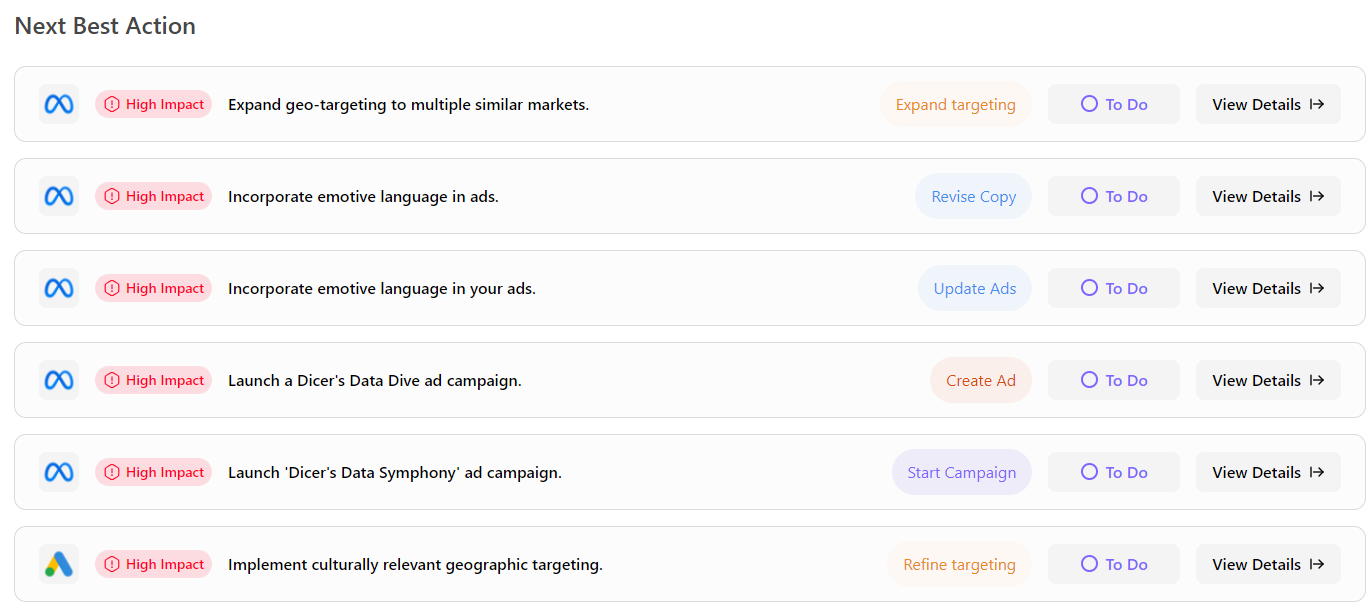This screenshot has width=1366, height=604.
Task: Click Meta icon beside Data Dive campaign
Action: coord(59,380)
